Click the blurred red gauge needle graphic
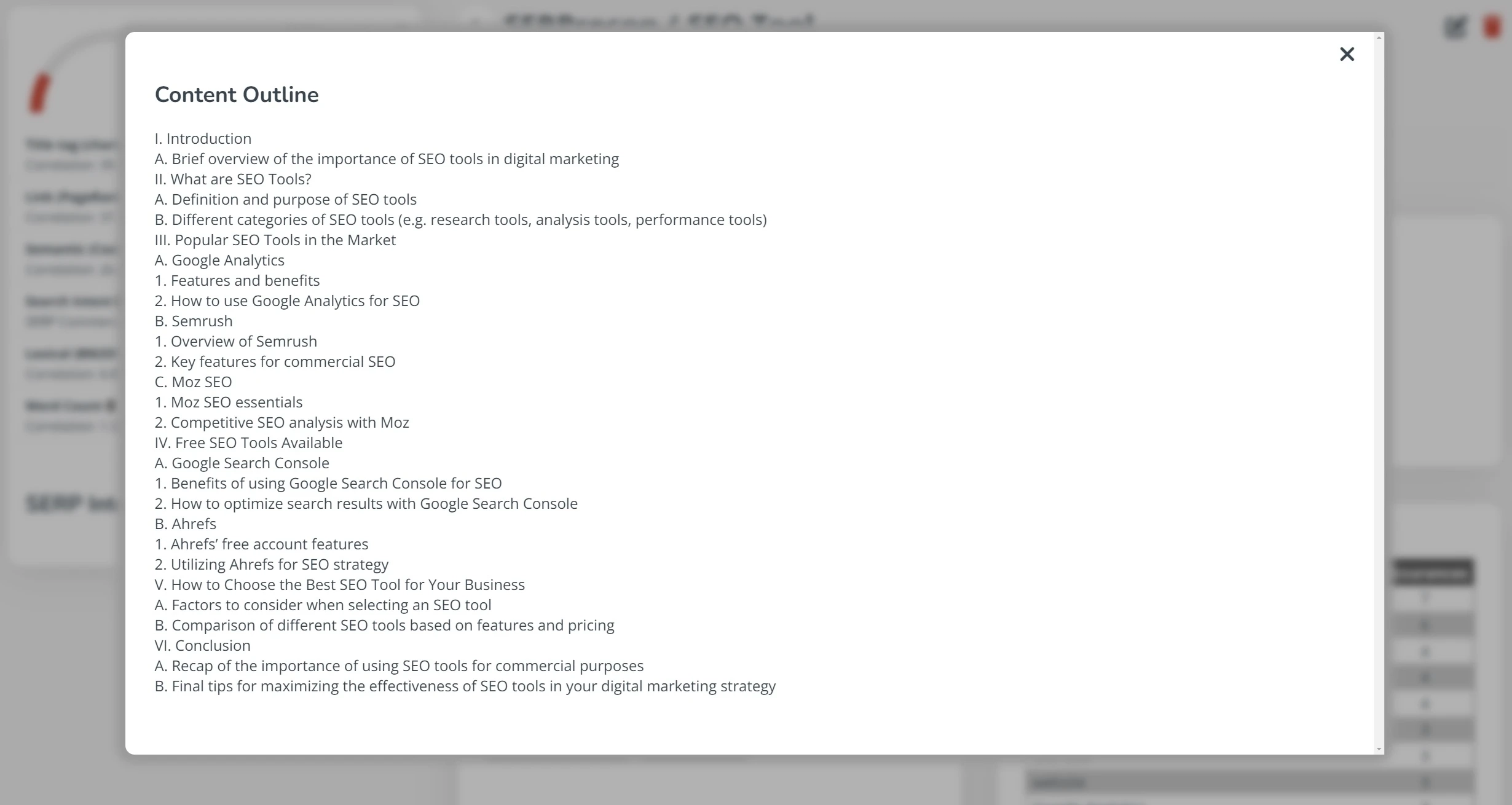 pyautogui.click(x=39, y=93)
